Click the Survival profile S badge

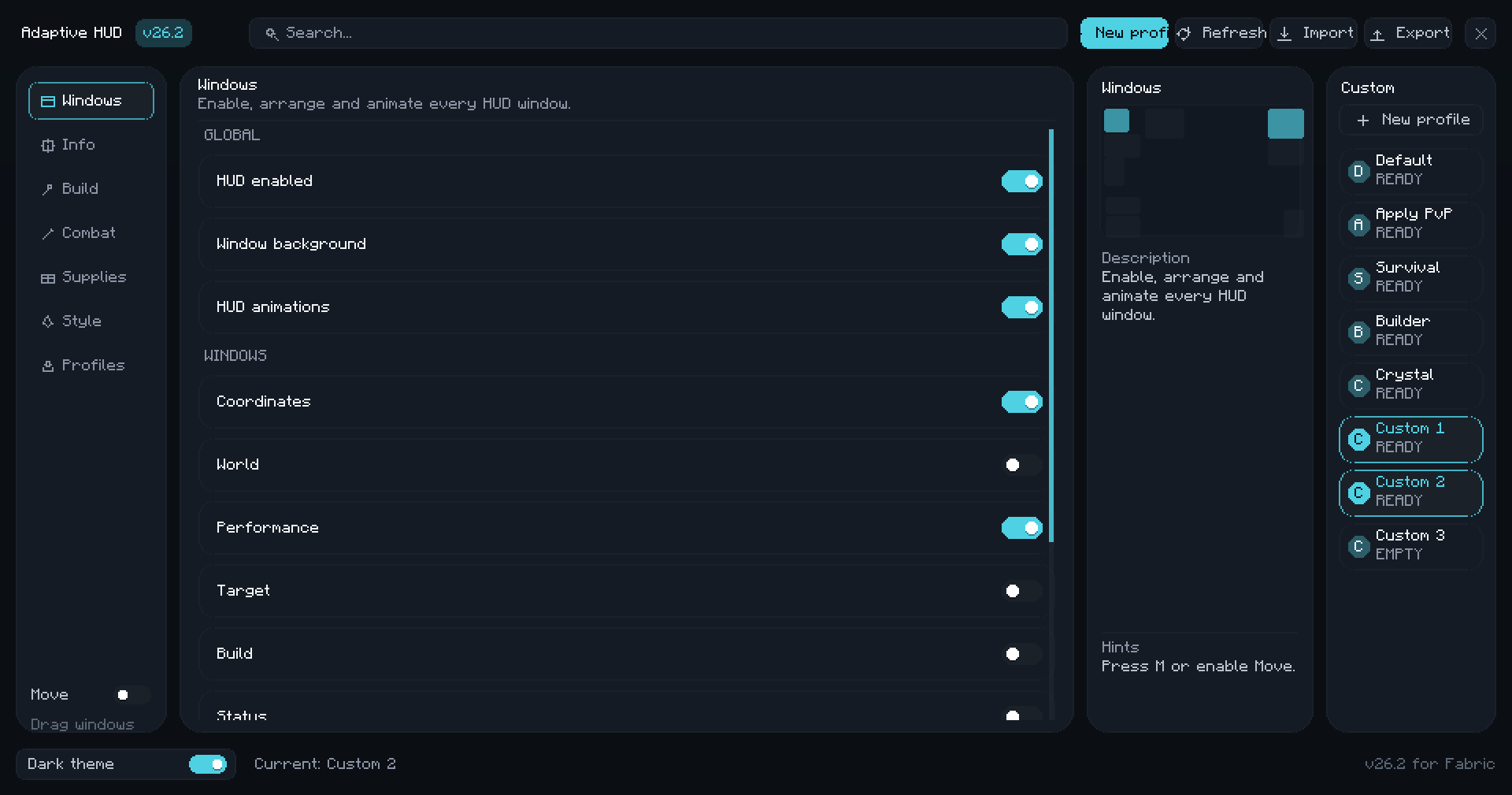[x=1358, y=278]
